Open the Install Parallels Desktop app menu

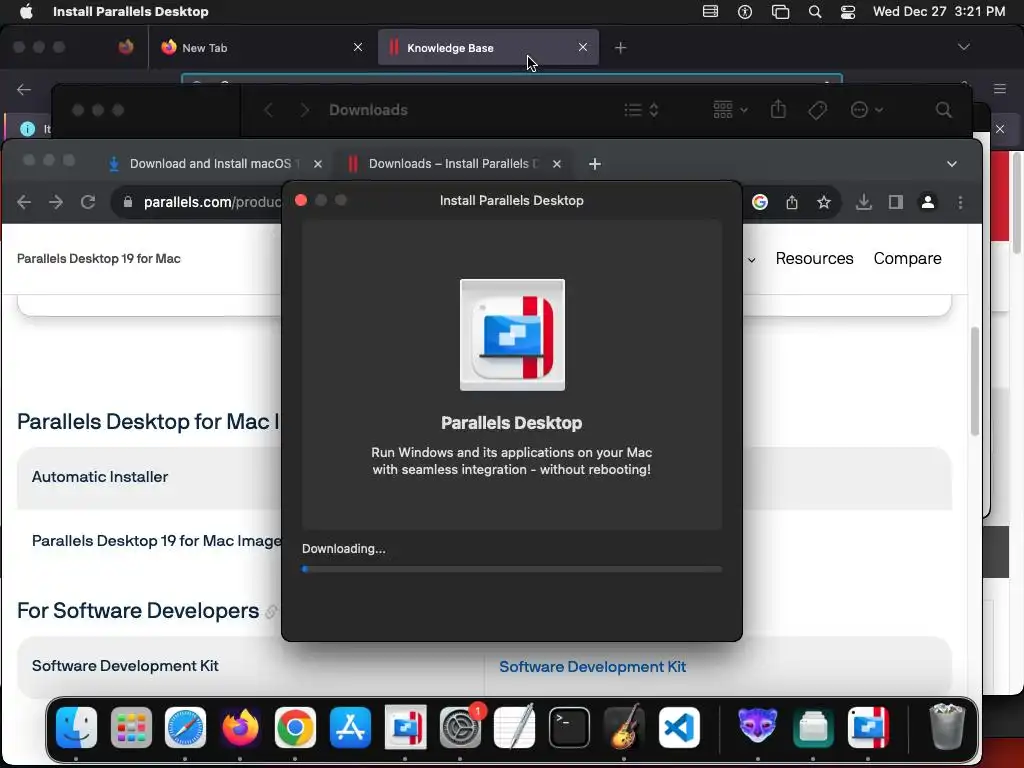pyautogui.click(x=131, y=12)
